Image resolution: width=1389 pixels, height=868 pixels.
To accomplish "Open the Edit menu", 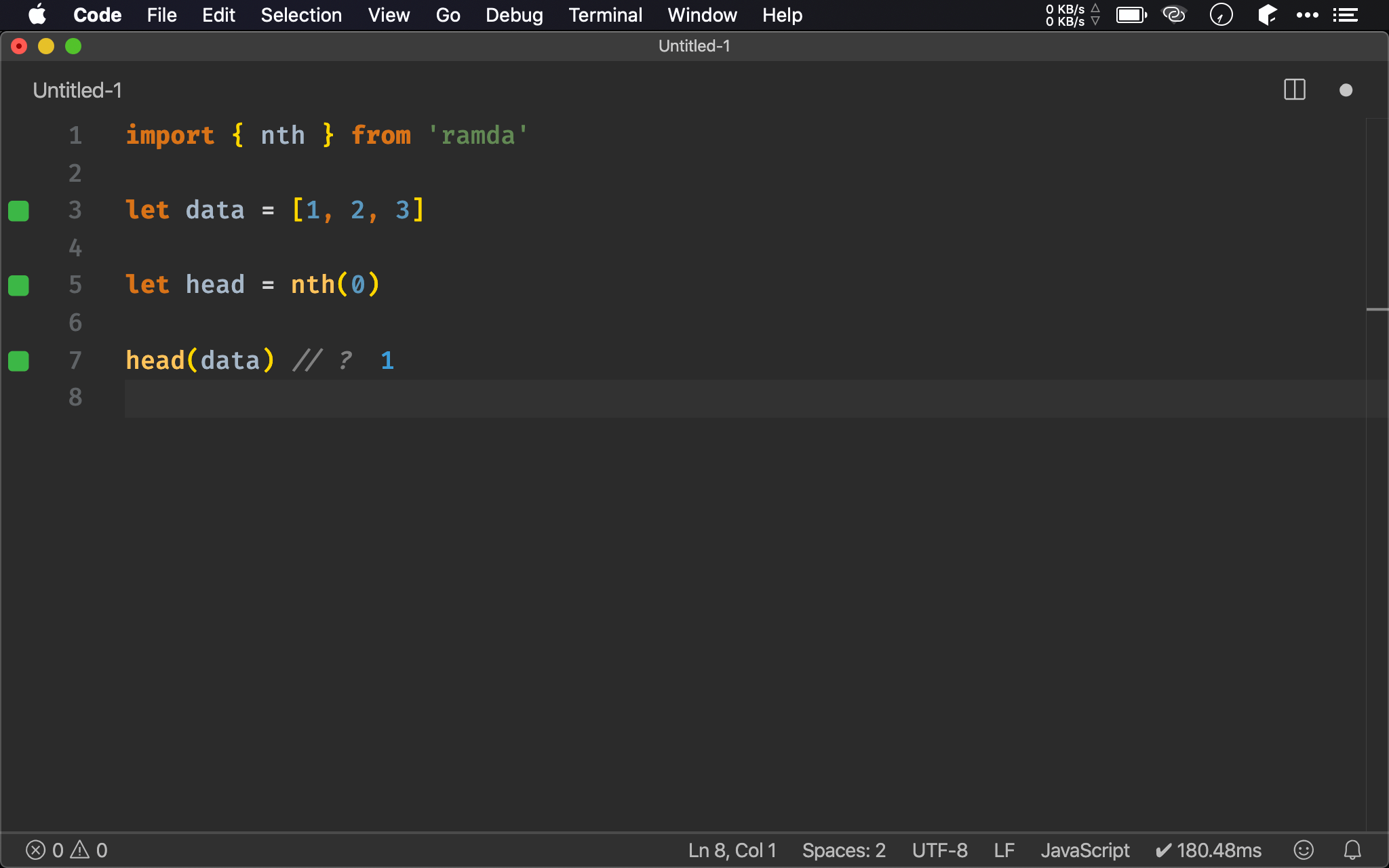I will [x=218, y=15].
